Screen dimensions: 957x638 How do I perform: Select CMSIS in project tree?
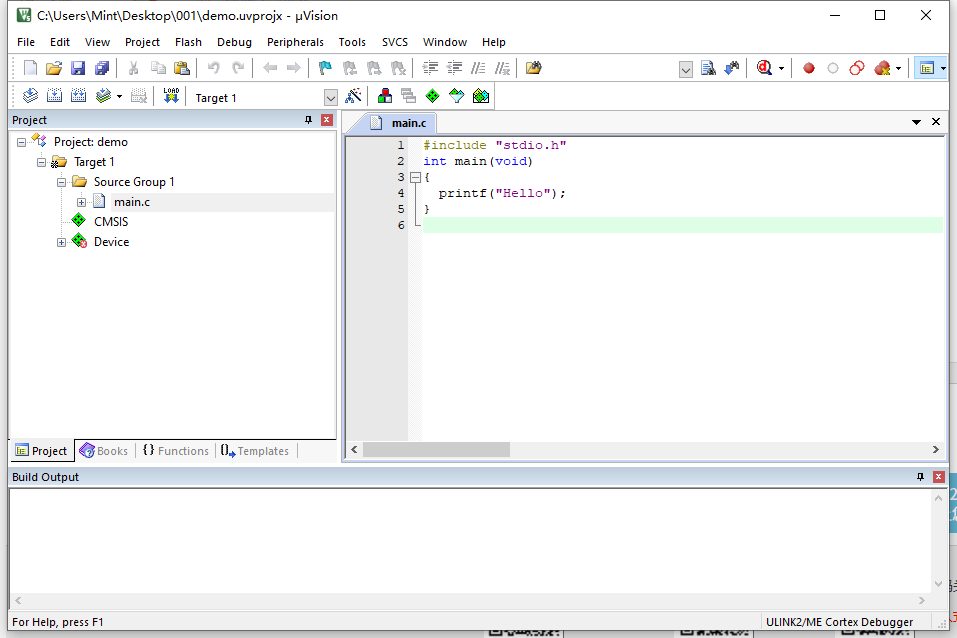111,222
